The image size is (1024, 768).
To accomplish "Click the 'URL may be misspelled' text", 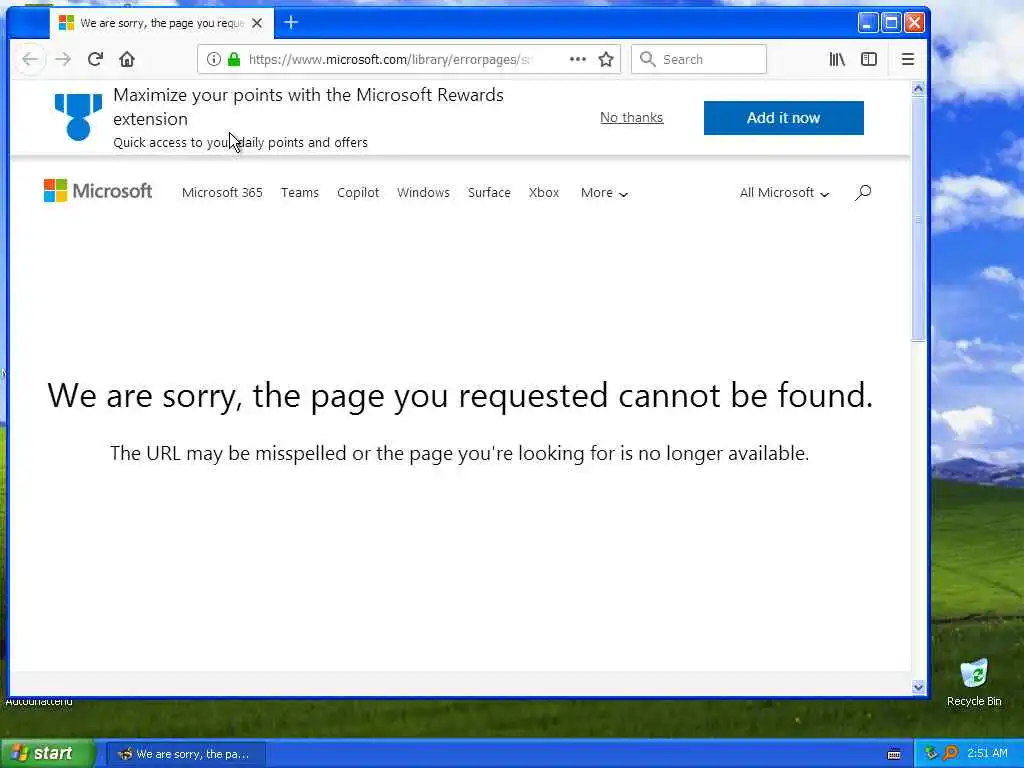I will 460,453.
